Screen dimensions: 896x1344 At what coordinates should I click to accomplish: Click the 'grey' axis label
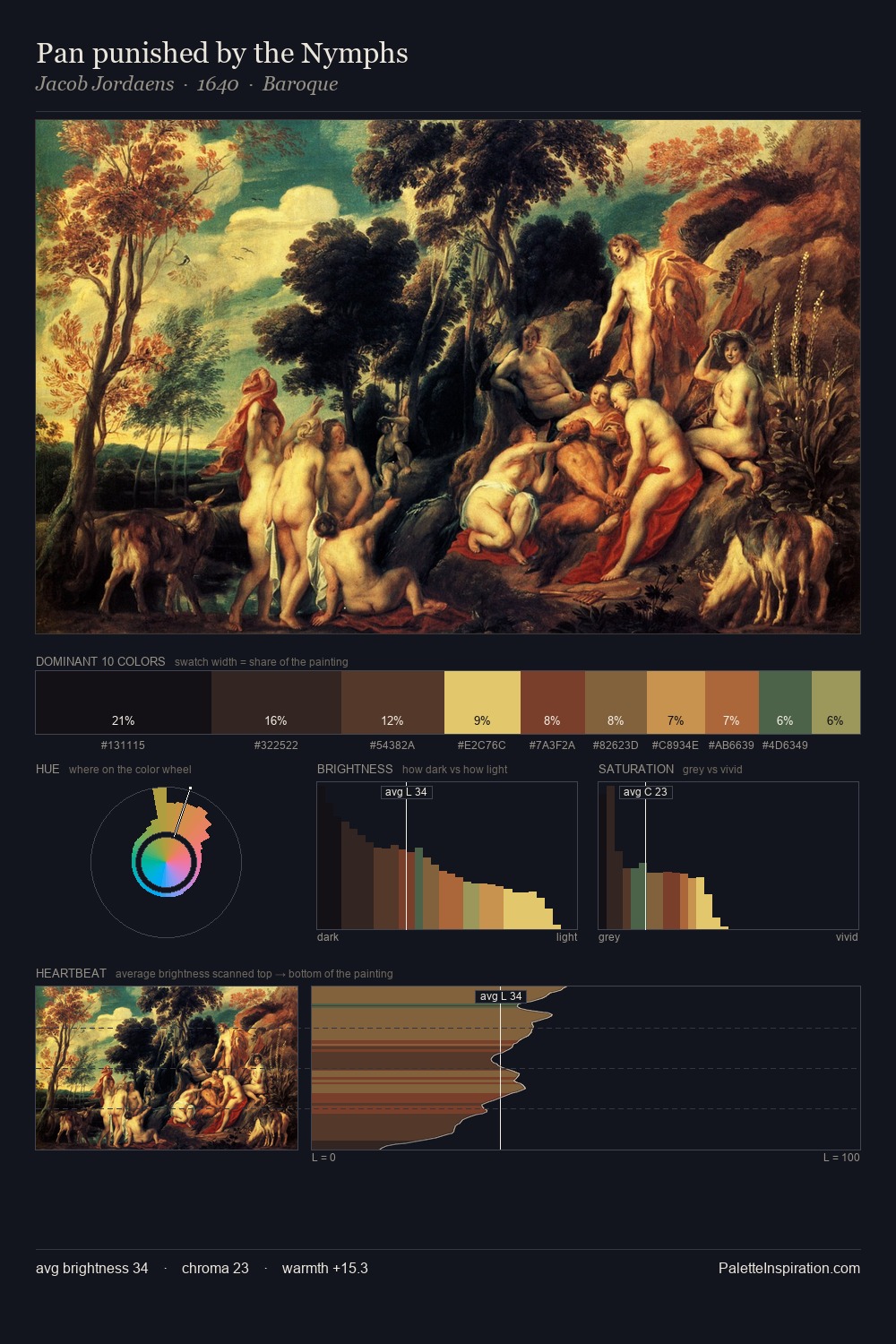click(609, 937)
